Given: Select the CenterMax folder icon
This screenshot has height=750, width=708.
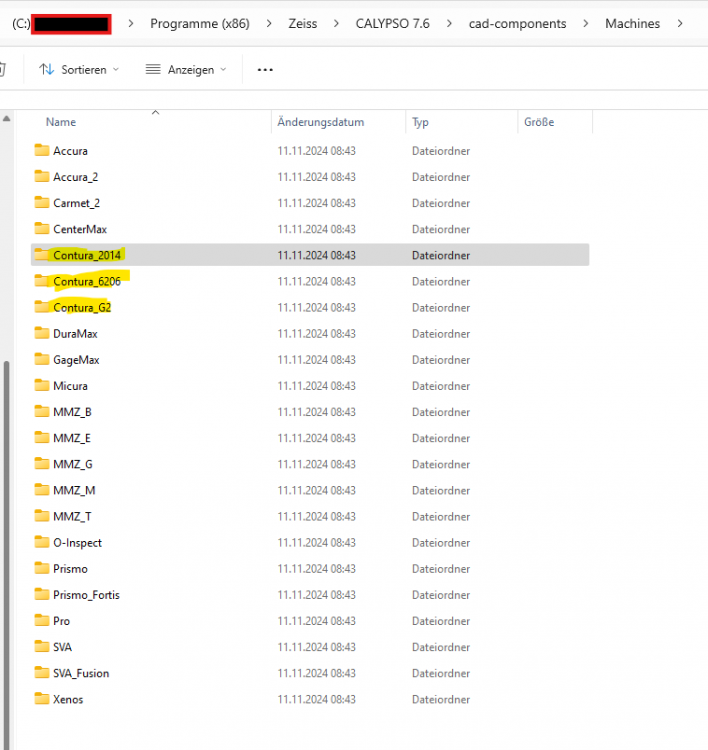Looking at the screenshot, I should 42,229.
